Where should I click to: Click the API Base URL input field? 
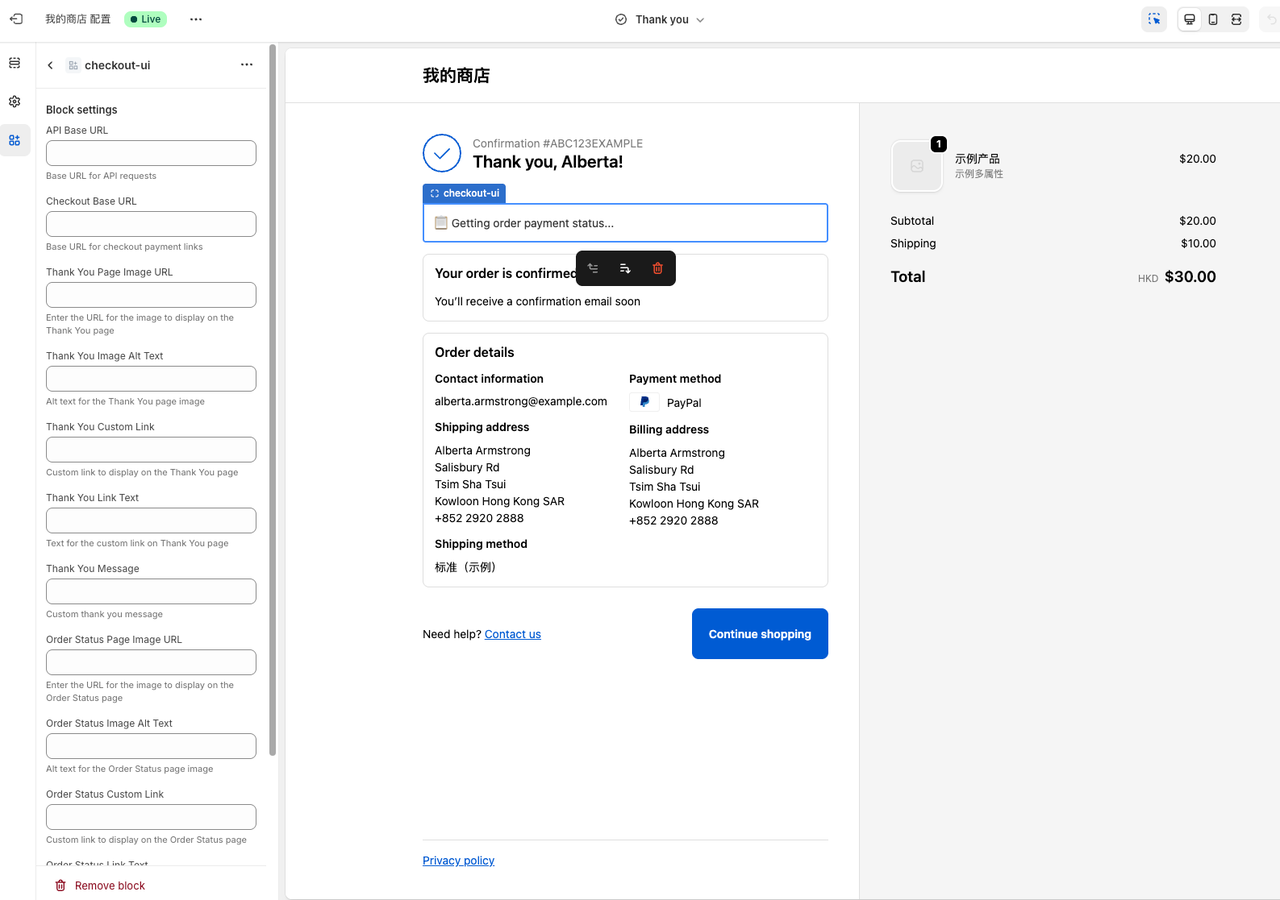point(150,152)
